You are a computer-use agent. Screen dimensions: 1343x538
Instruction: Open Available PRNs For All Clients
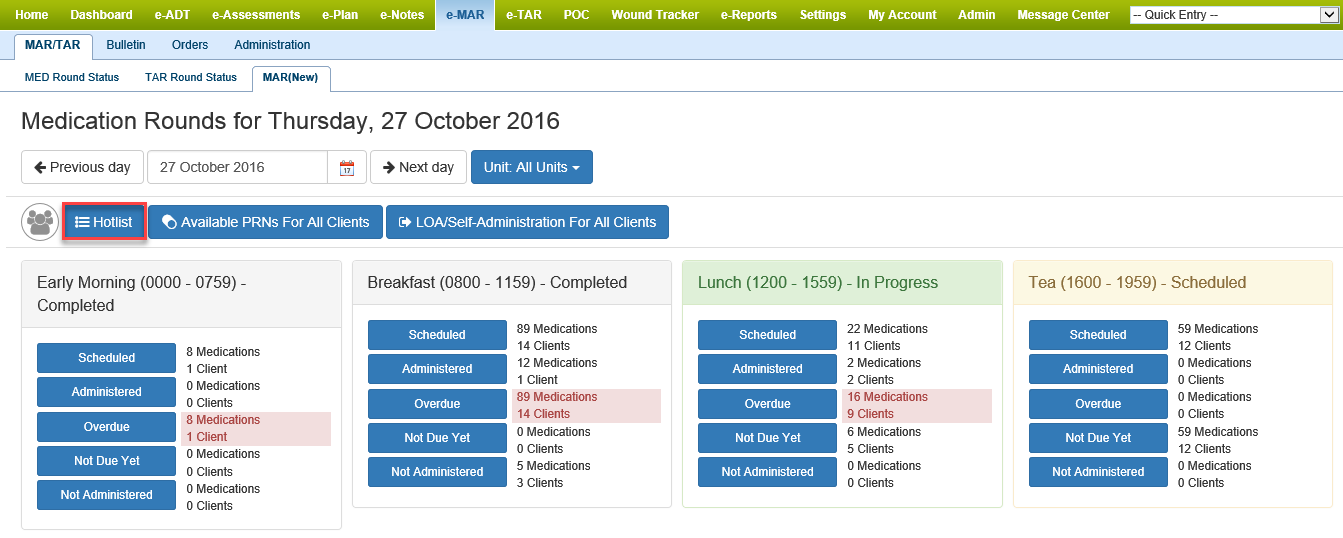pyautogui.click(x=266, y=222)
